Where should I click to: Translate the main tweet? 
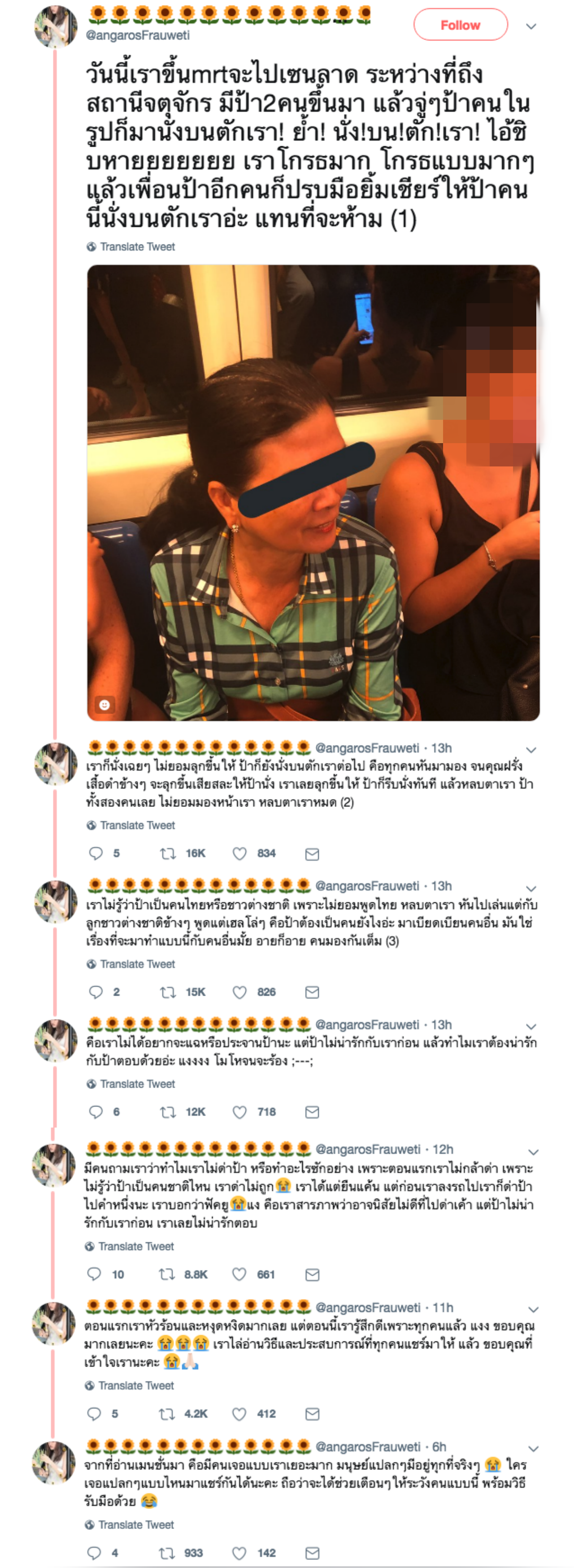pyautogui.click(x=131, y=247)
